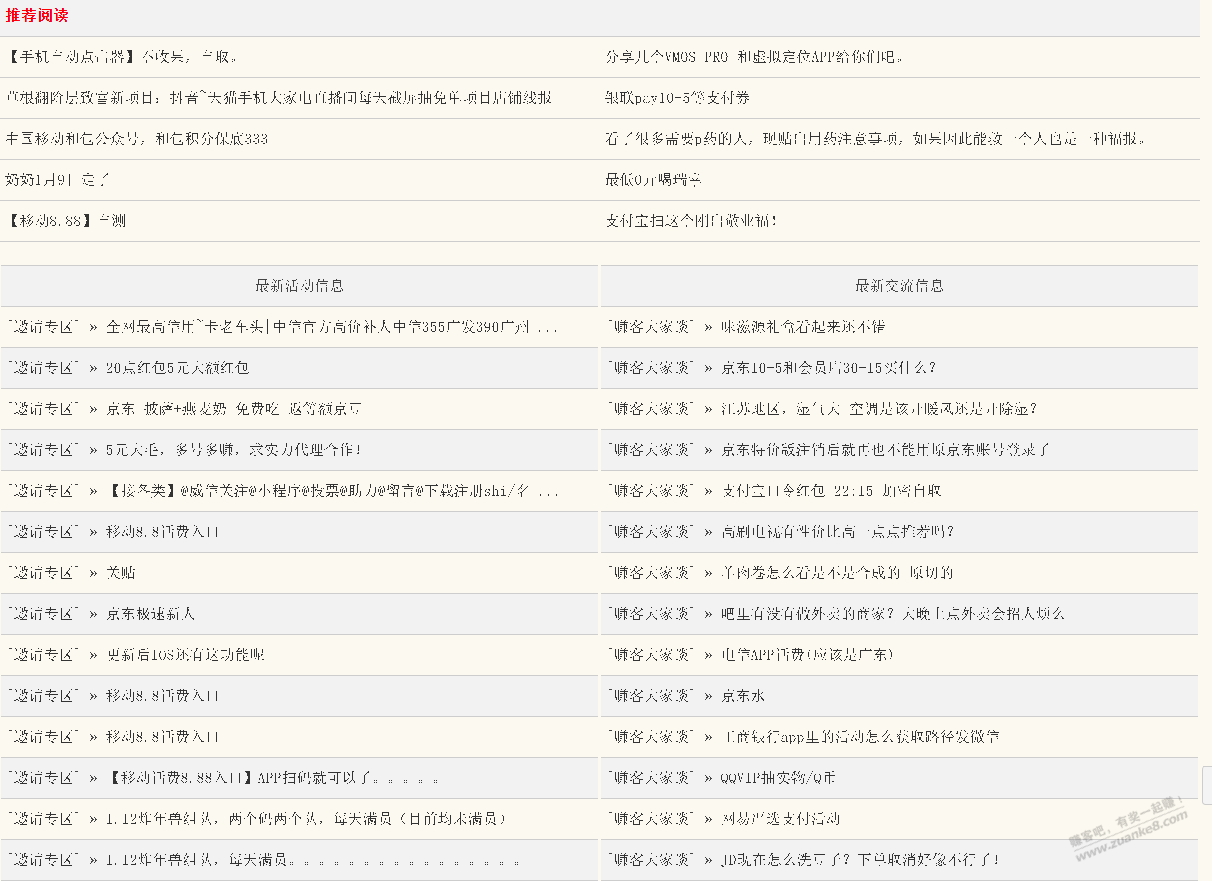This screenshot has height=881, width=1212.
Task: Open the 江苏地区 空调暖风除湿 thread
Action: tap(879, 409)
